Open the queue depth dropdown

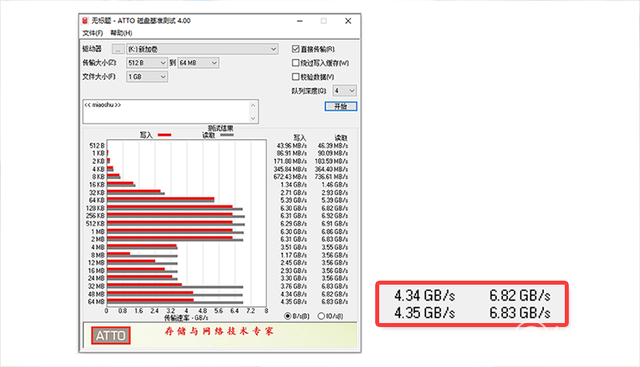(344, 90)
